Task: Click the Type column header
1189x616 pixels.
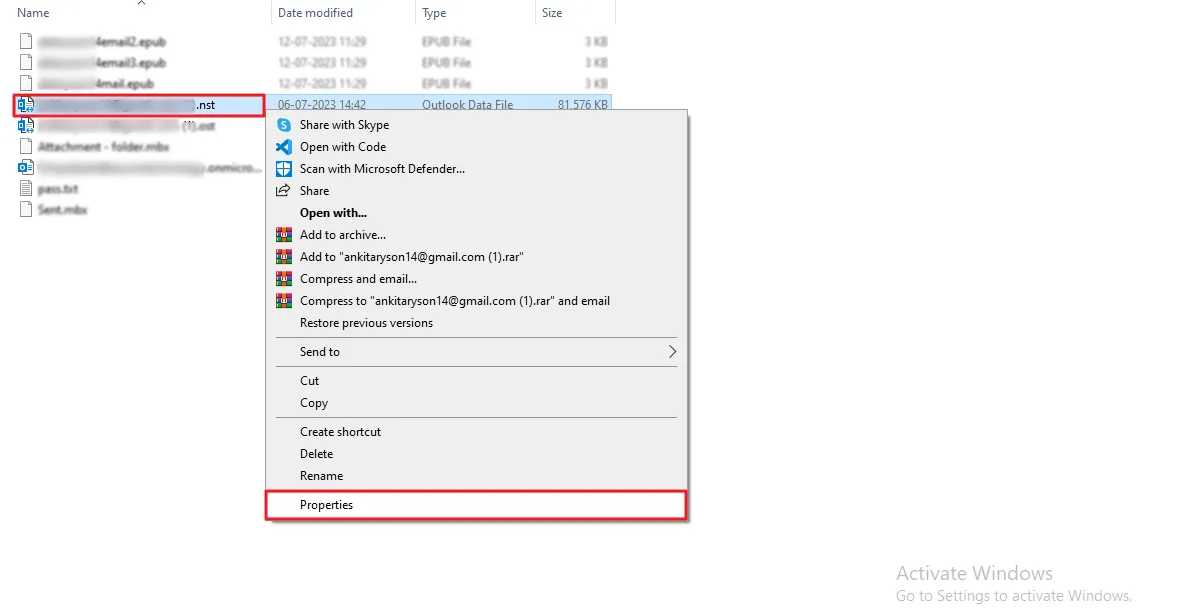Action: 434,13
